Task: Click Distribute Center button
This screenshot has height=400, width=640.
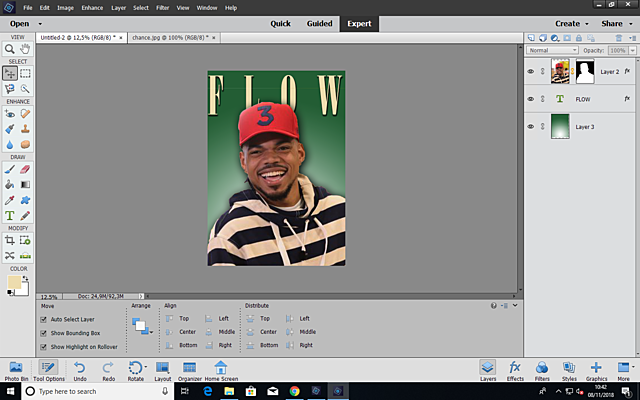Action: [262, 332]
